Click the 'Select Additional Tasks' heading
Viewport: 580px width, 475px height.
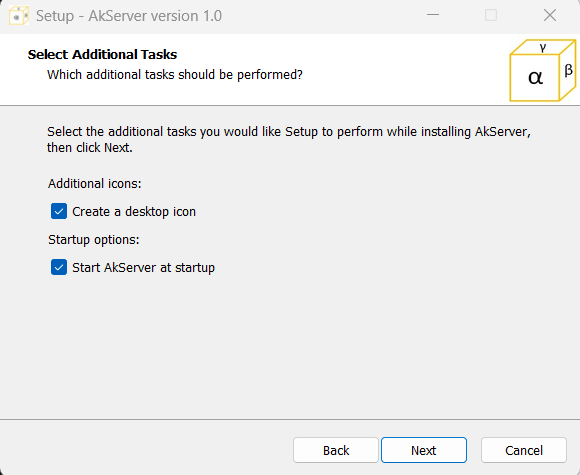click(102, 54)
